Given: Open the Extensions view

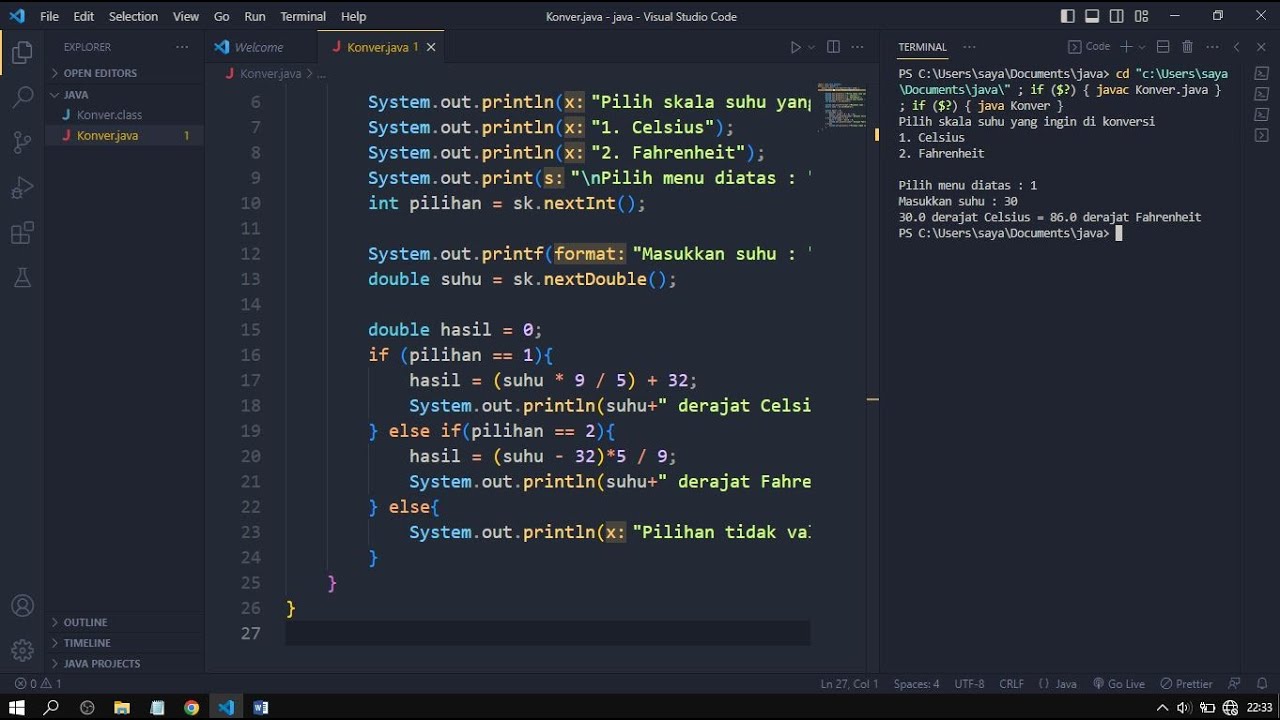Looking at the screenshot, I should click(22, 234).
